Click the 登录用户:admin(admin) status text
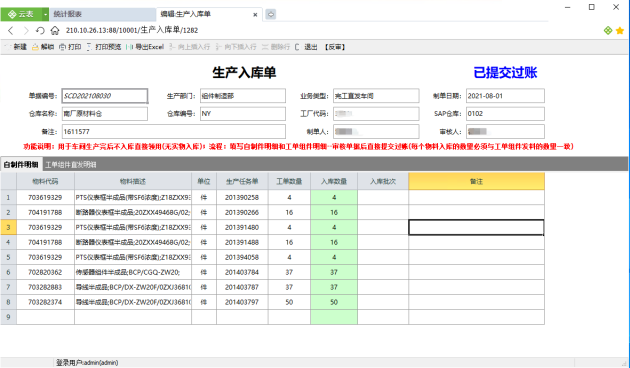This screenshot has width=630, height=368. click(87, 363)
